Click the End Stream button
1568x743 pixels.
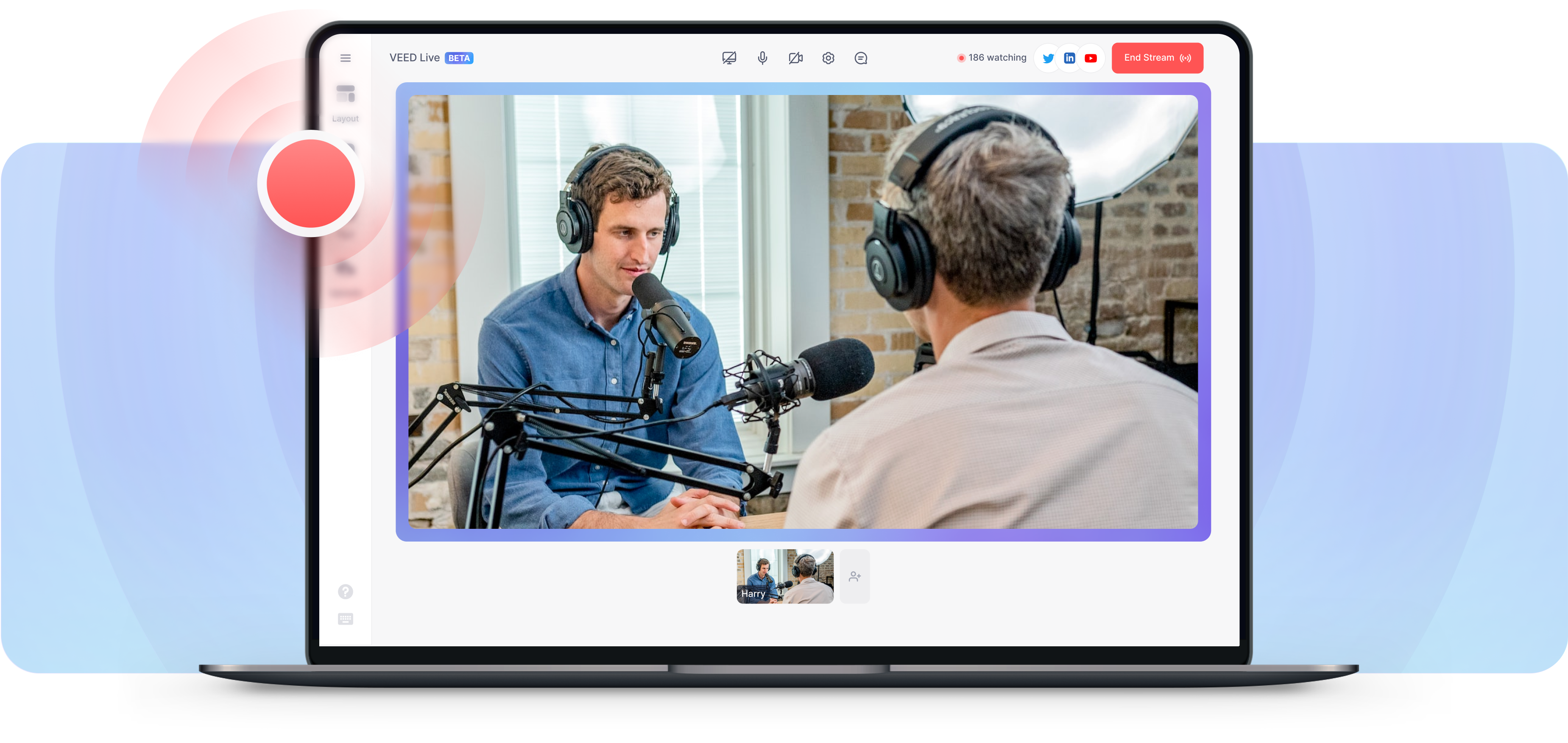[x=1157, y=58]
